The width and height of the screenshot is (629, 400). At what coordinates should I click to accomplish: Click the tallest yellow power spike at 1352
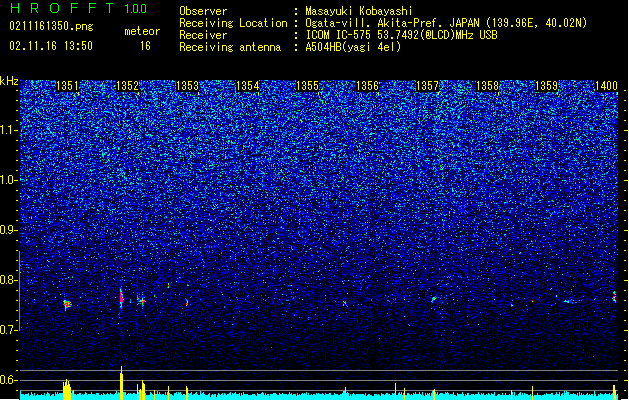[121, 382]
